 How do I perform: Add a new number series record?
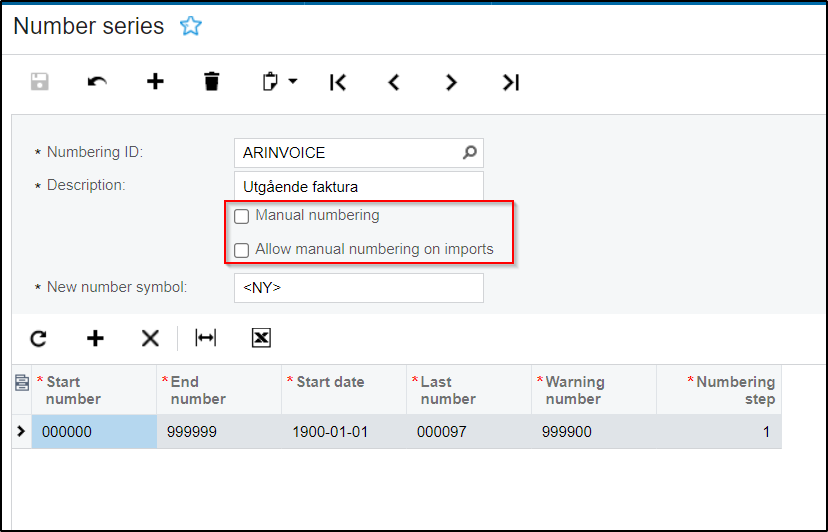(155, 82)
